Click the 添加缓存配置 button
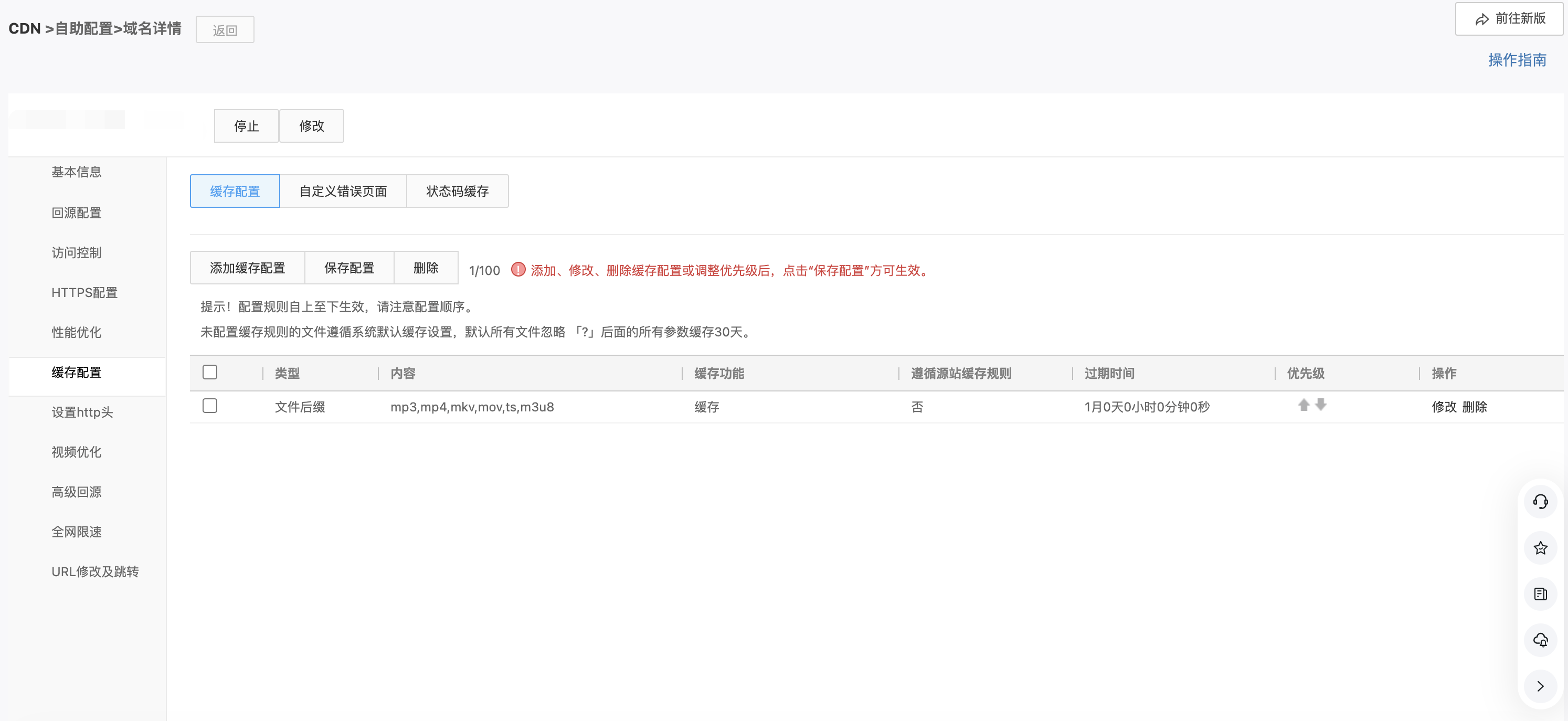The image size is (1568, 721). point(247,268)
